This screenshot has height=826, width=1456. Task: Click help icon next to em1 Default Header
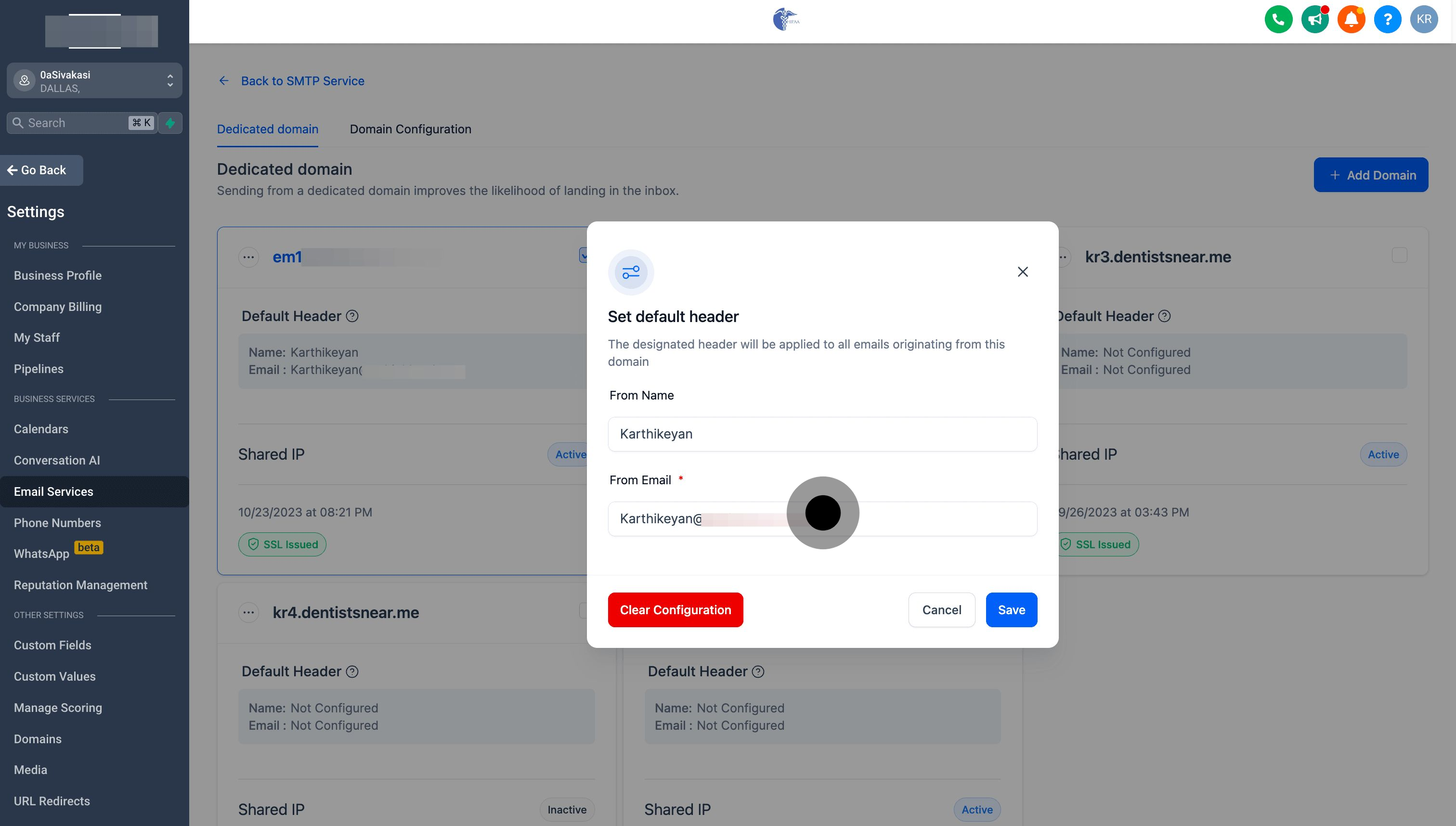tap(352, 316)
